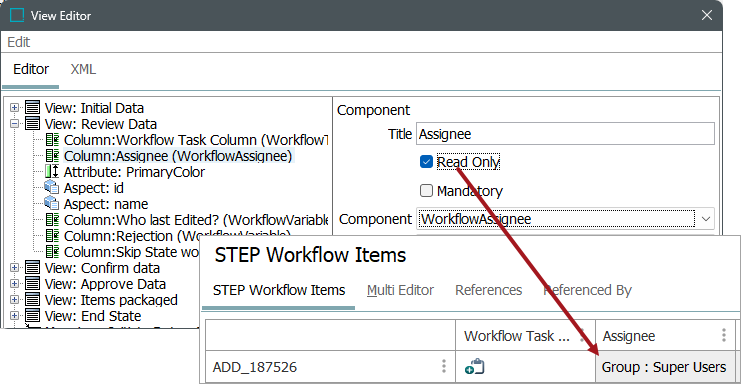
Task: Switch to the XML tab
Action: (x=83, y=69)
